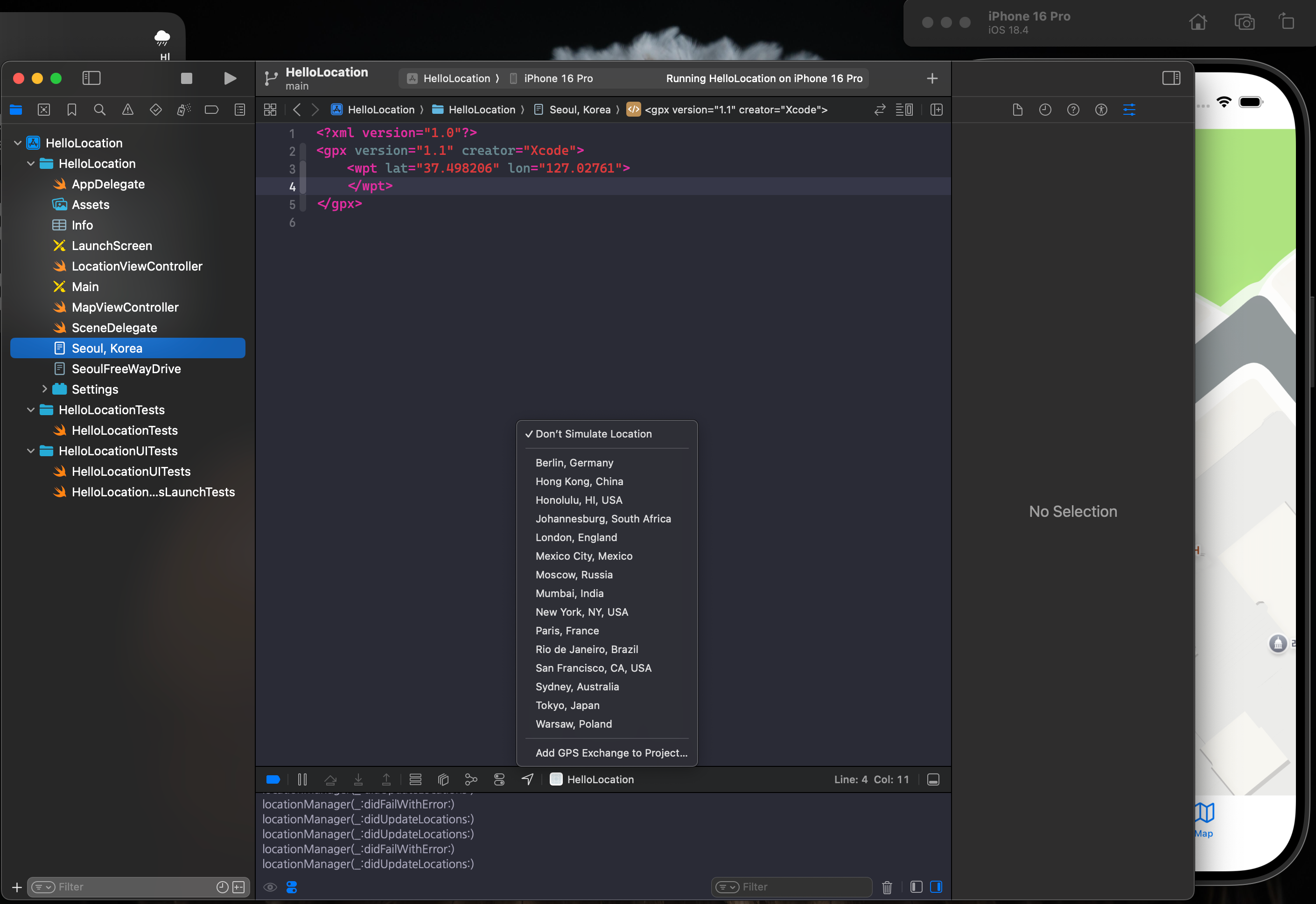
Task: Toggle the inspectors panel button
Action: (1171, 78)
